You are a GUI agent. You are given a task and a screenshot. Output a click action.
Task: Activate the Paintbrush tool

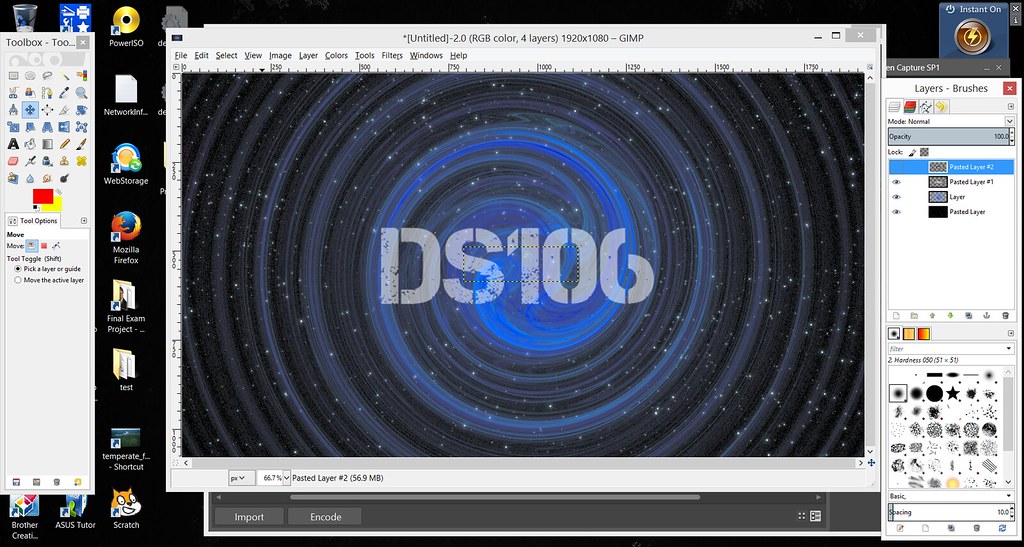81,143
